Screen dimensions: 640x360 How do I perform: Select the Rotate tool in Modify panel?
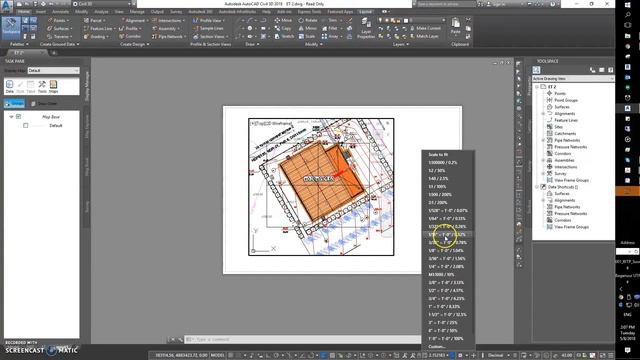[308, 20]
